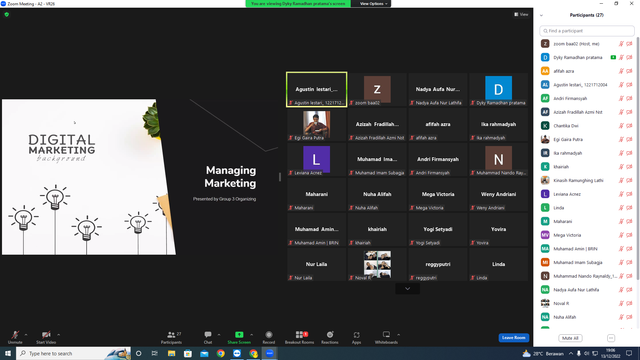Open the Apps icon in toolbar
This screenshot has height=360, width=640.
click(x=356, y=335)
